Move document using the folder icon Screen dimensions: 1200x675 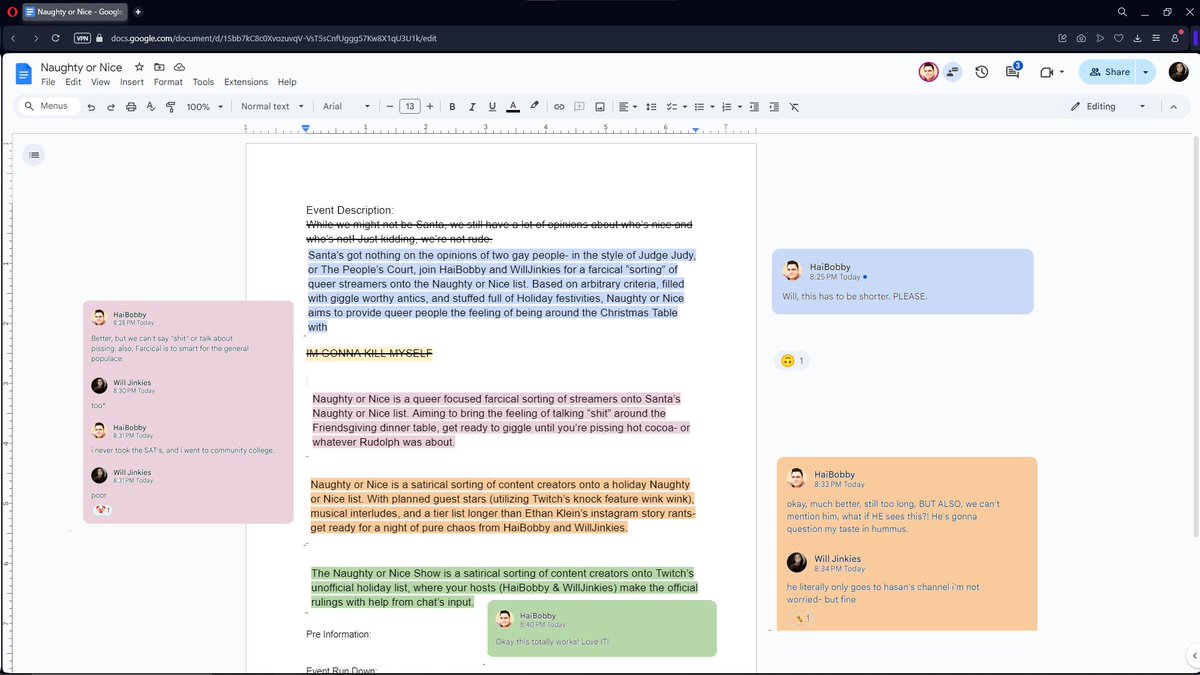click(x=159, y=67)
